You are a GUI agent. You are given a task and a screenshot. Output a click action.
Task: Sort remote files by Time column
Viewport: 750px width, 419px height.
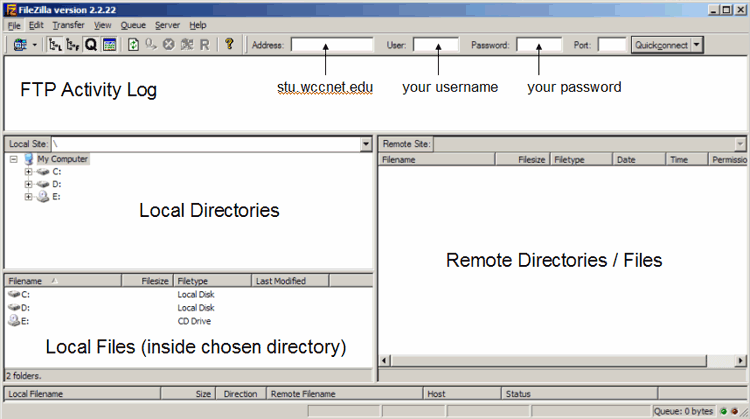pos(686,159)
